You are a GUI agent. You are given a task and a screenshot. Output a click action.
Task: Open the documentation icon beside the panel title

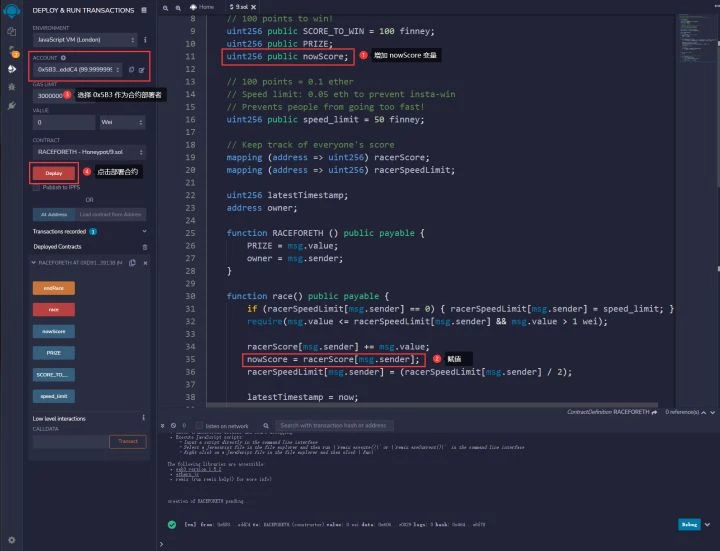(144, 10)
